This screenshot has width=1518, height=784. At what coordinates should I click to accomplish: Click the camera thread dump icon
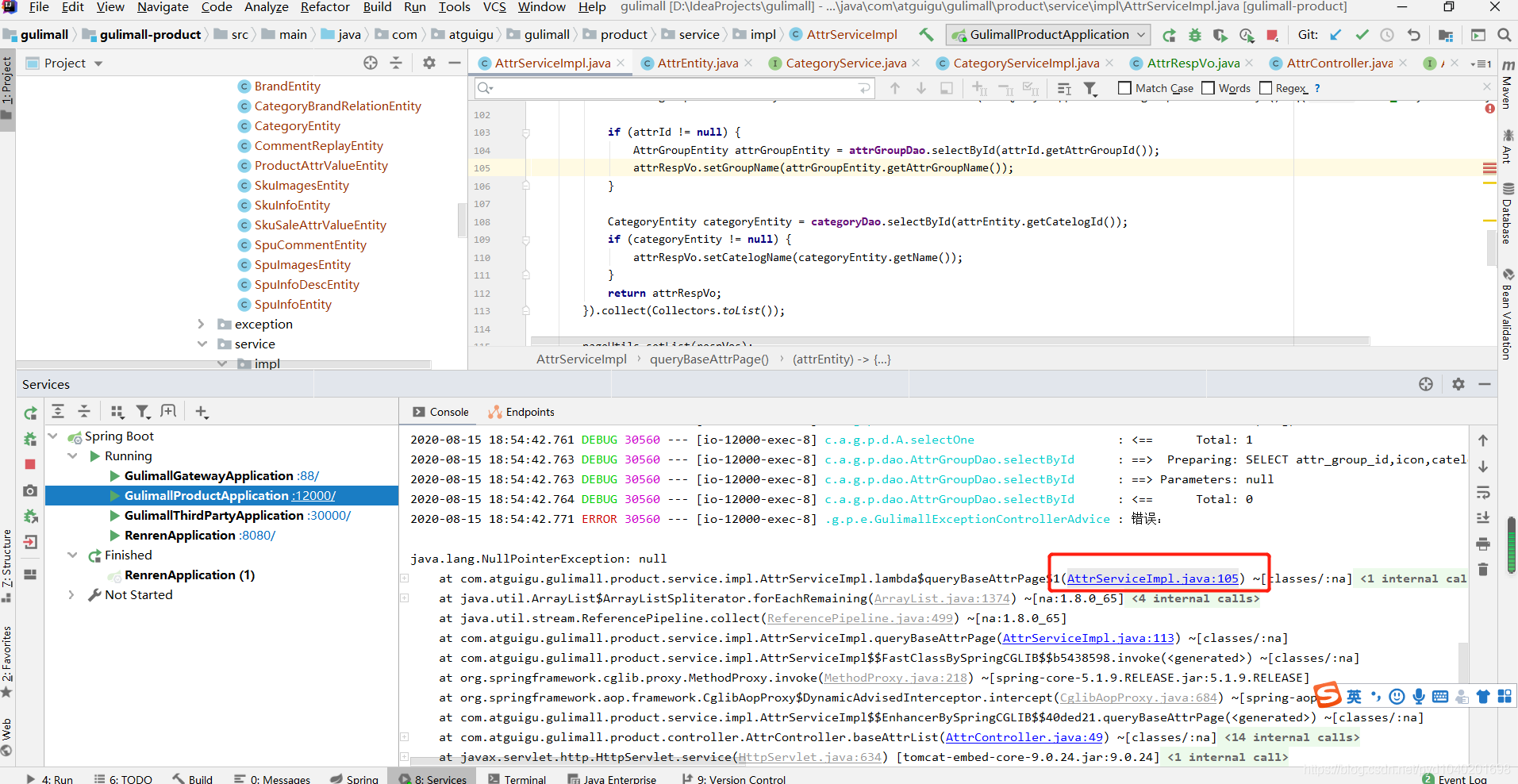point(30,490)
